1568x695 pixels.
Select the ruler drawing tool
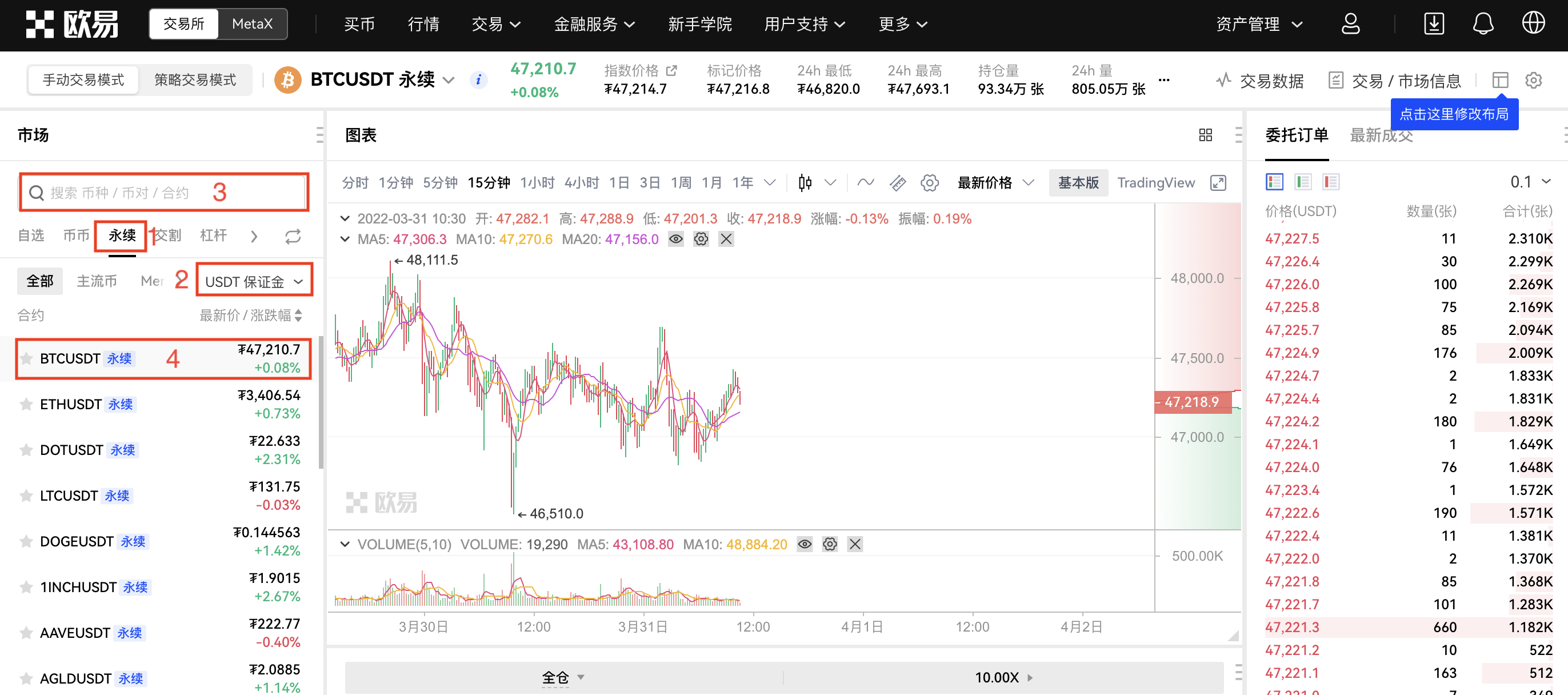(897, 182)
